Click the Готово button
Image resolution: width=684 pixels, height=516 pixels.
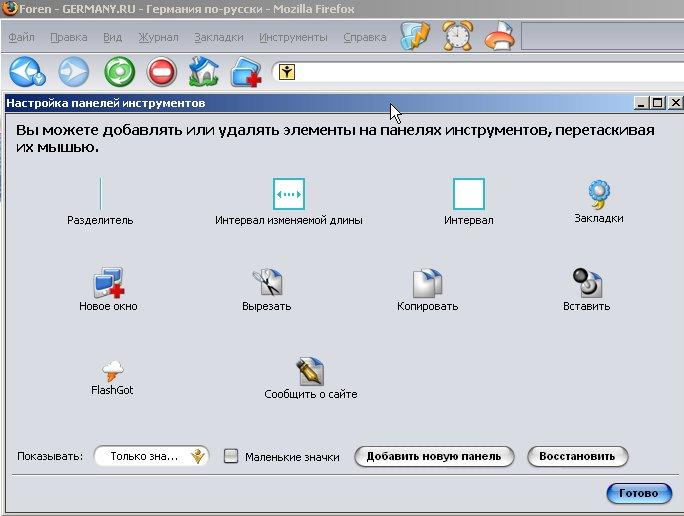(639, 493)
